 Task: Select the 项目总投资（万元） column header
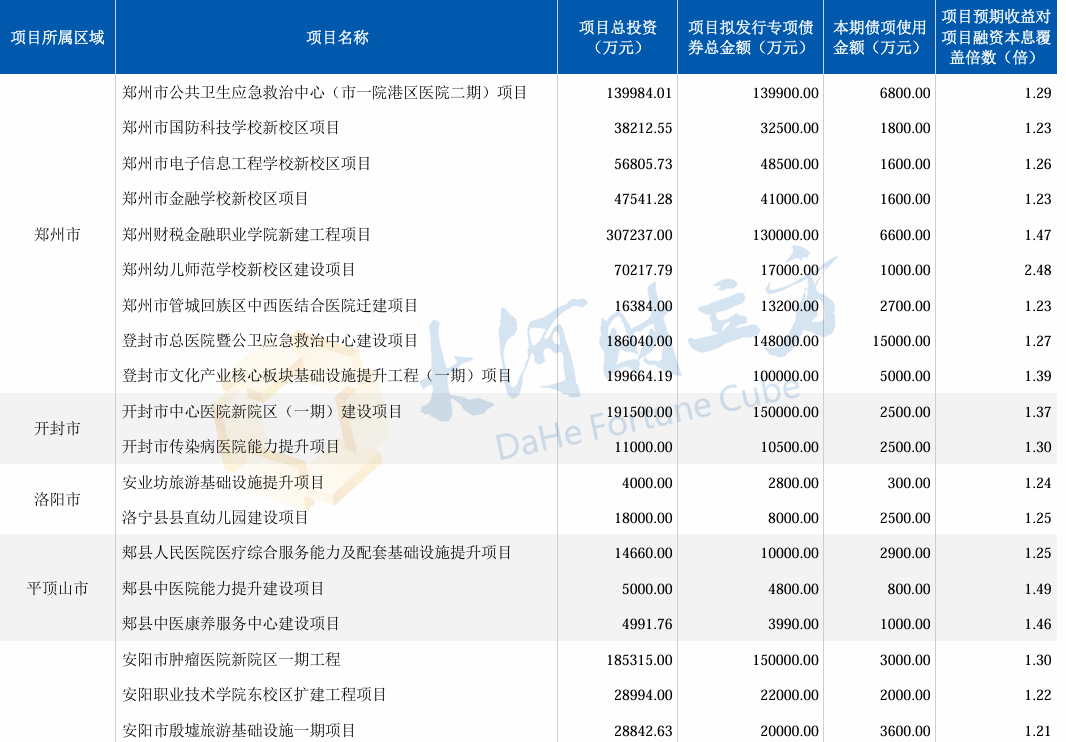[617, 37]
